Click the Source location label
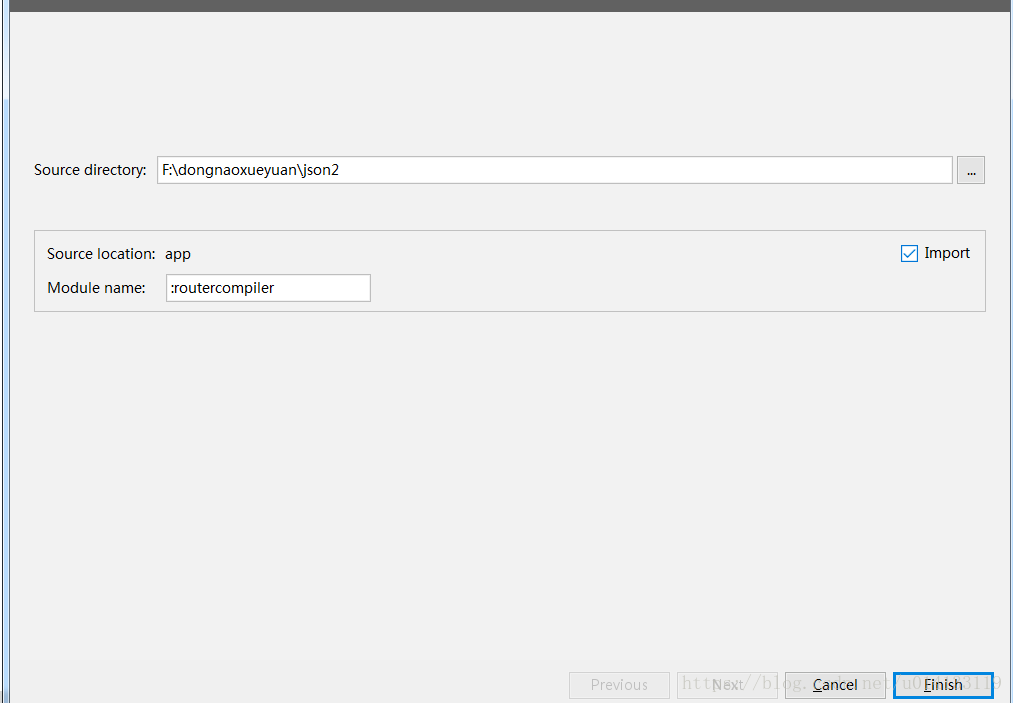Viewport: 1013px width, 703px height. click(x=101, y=254)
